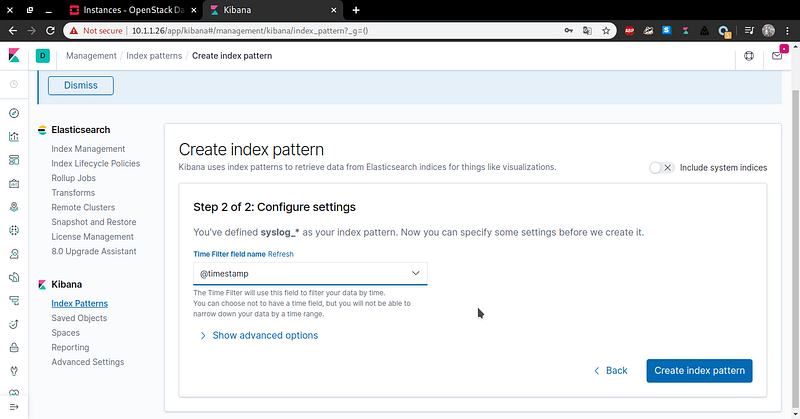This screenshot has width=800, height=419.
Task: Open the space selector D avatar
Action: pyautogui.click(x=42, y=56)
